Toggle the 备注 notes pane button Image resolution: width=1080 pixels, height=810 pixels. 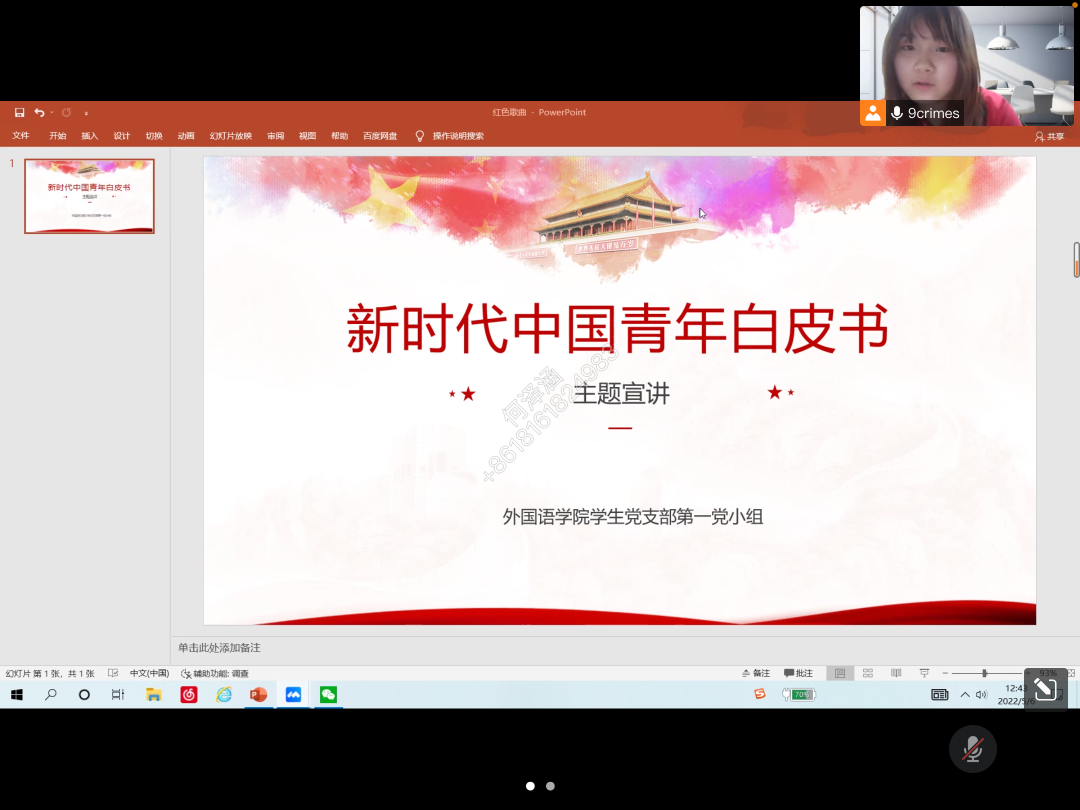tap(756, 673)
